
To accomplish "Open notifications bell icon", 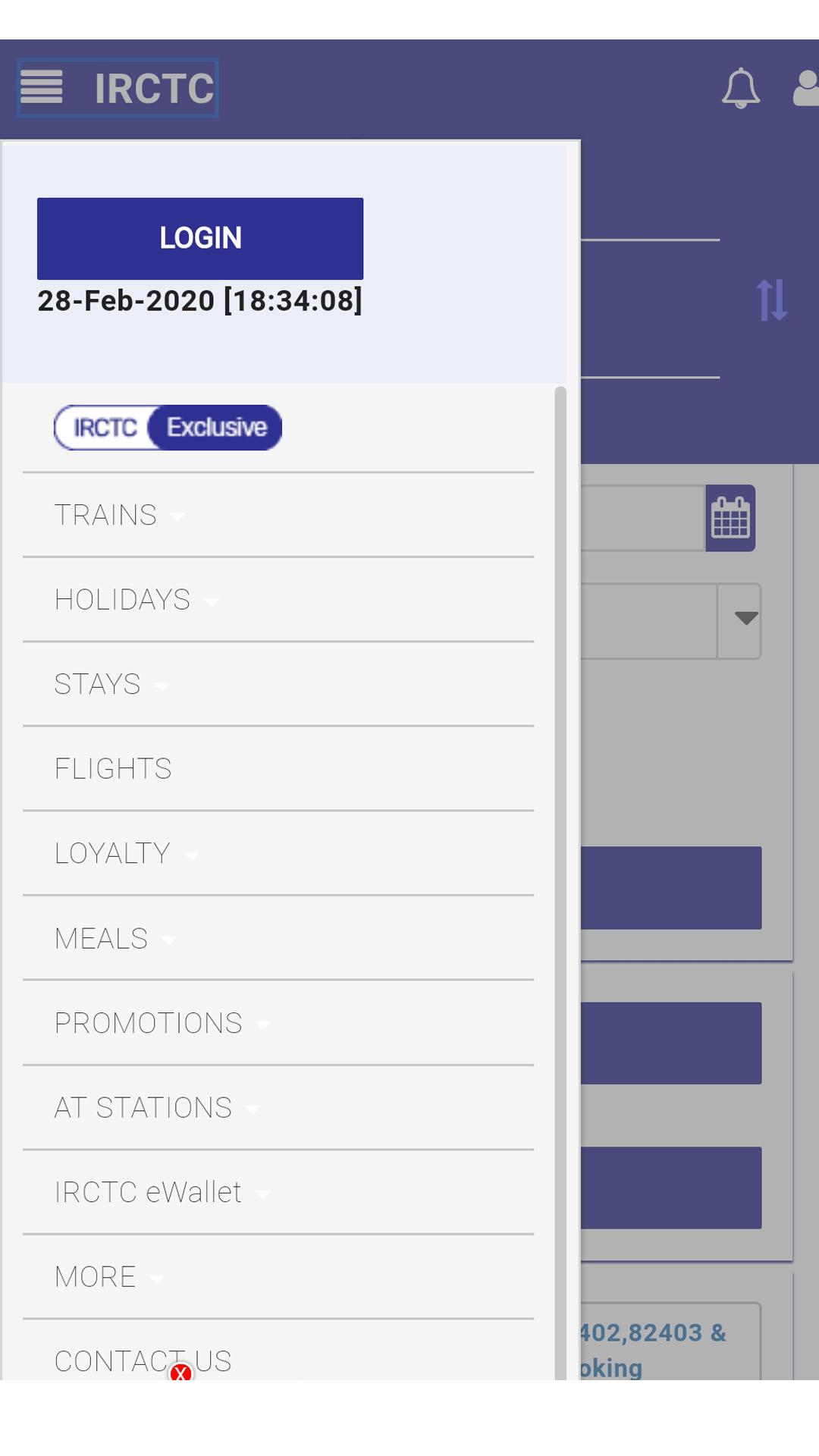I will coord(740,88).
